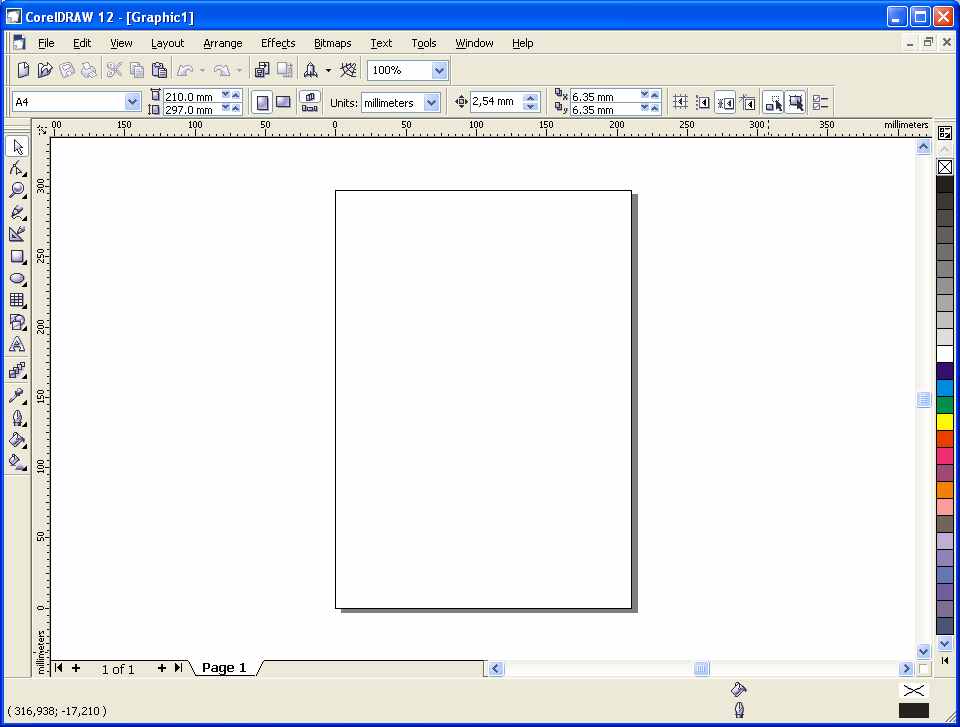The height and width of the screenshot is (727, 960).
Task: Click the Open file icon
Action: tap(45, 70)
